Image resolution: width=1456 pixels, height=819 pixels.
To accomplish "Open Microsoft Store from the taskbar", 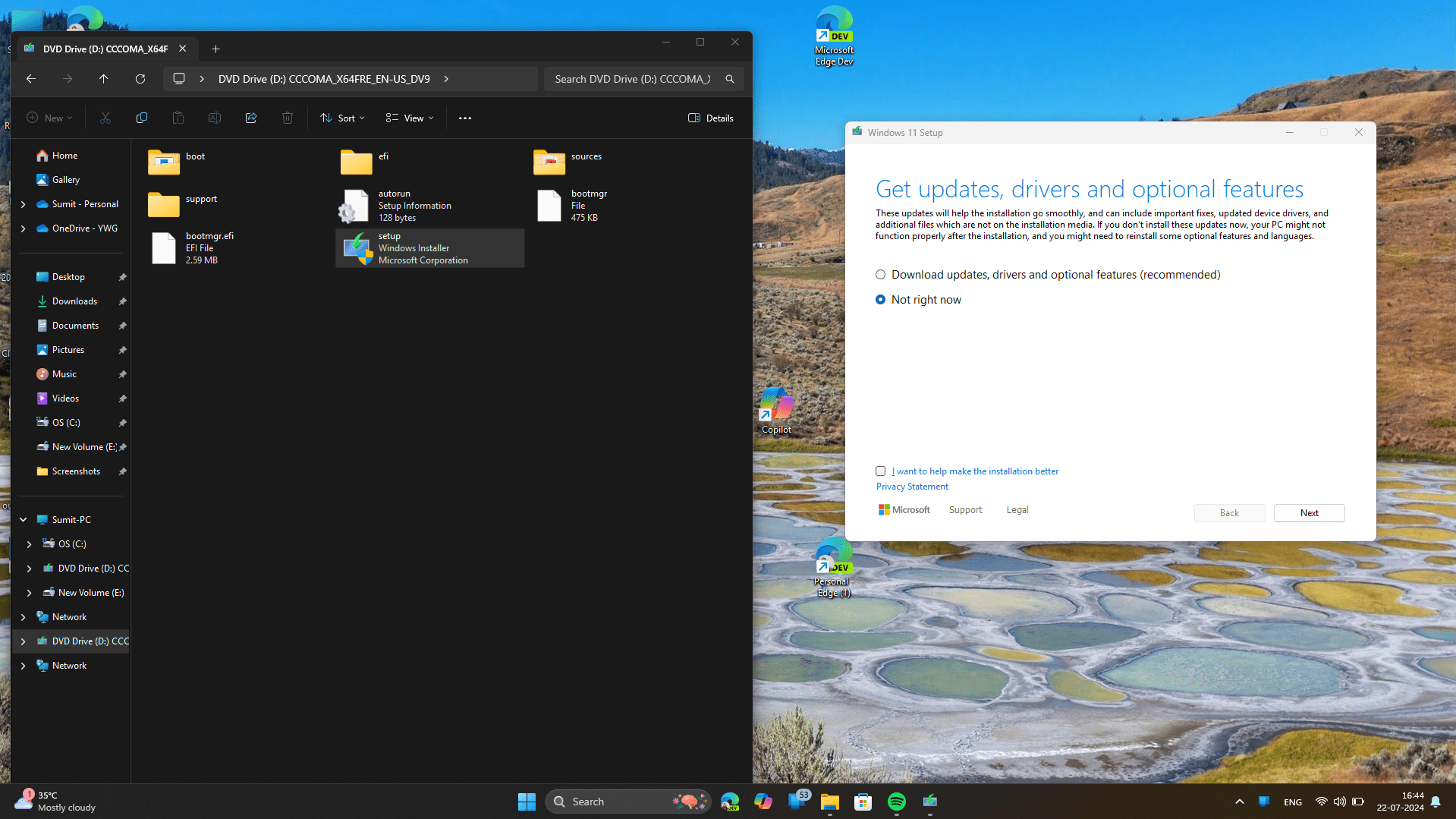I will 863,801.
